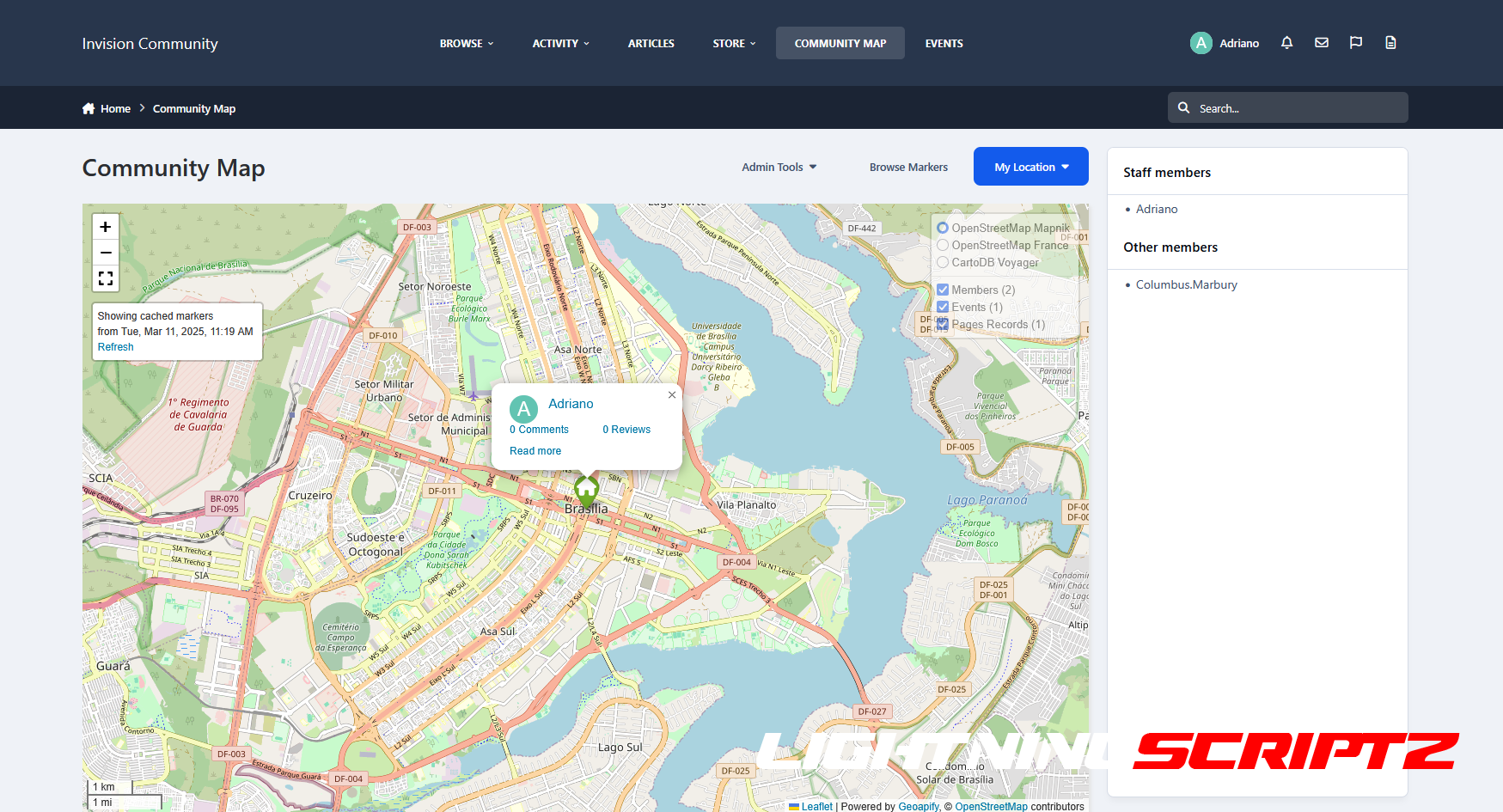Uncheck the Members layer checkbox
The width and height of the screenshot is (1503, 812).
click(x=943, y=290)
